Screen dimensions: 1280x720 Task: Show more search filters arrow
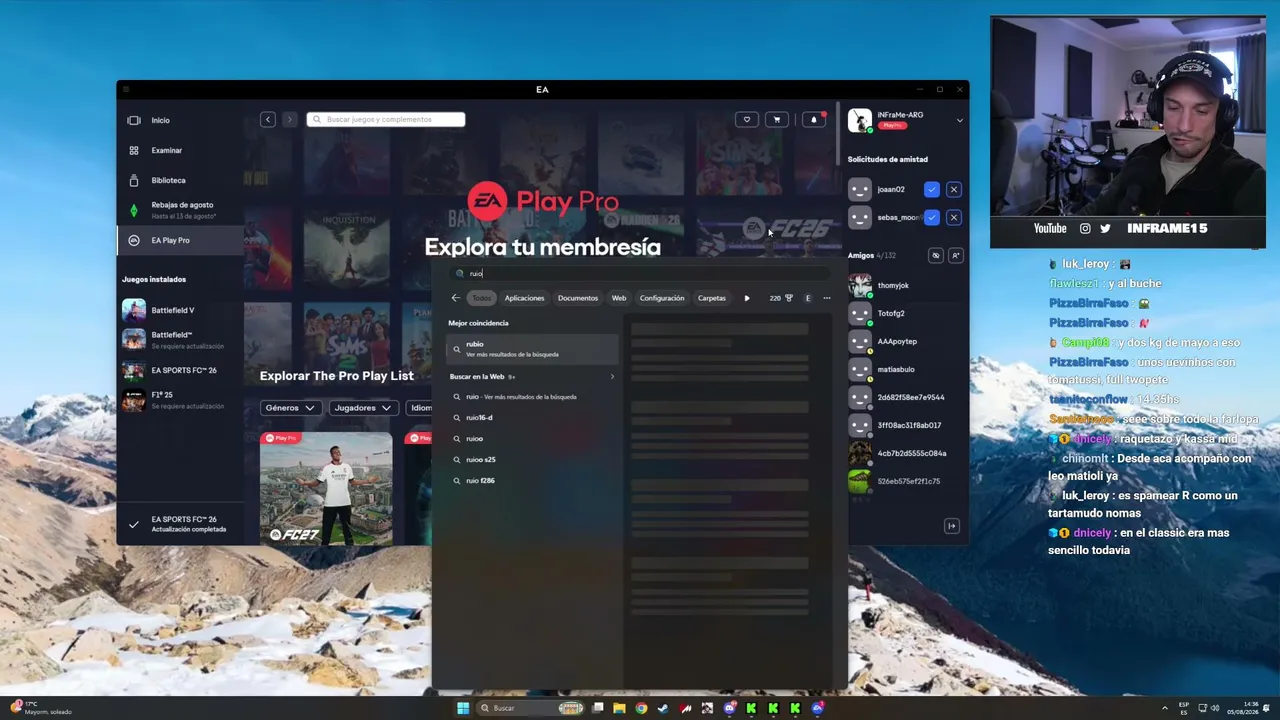coord(747,298)
